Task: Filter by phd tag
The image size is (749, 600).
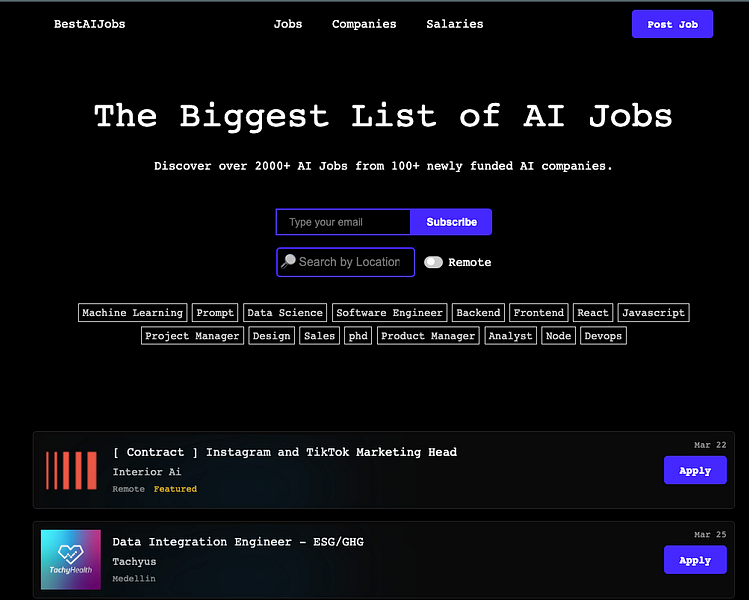Action: point(358,335)
